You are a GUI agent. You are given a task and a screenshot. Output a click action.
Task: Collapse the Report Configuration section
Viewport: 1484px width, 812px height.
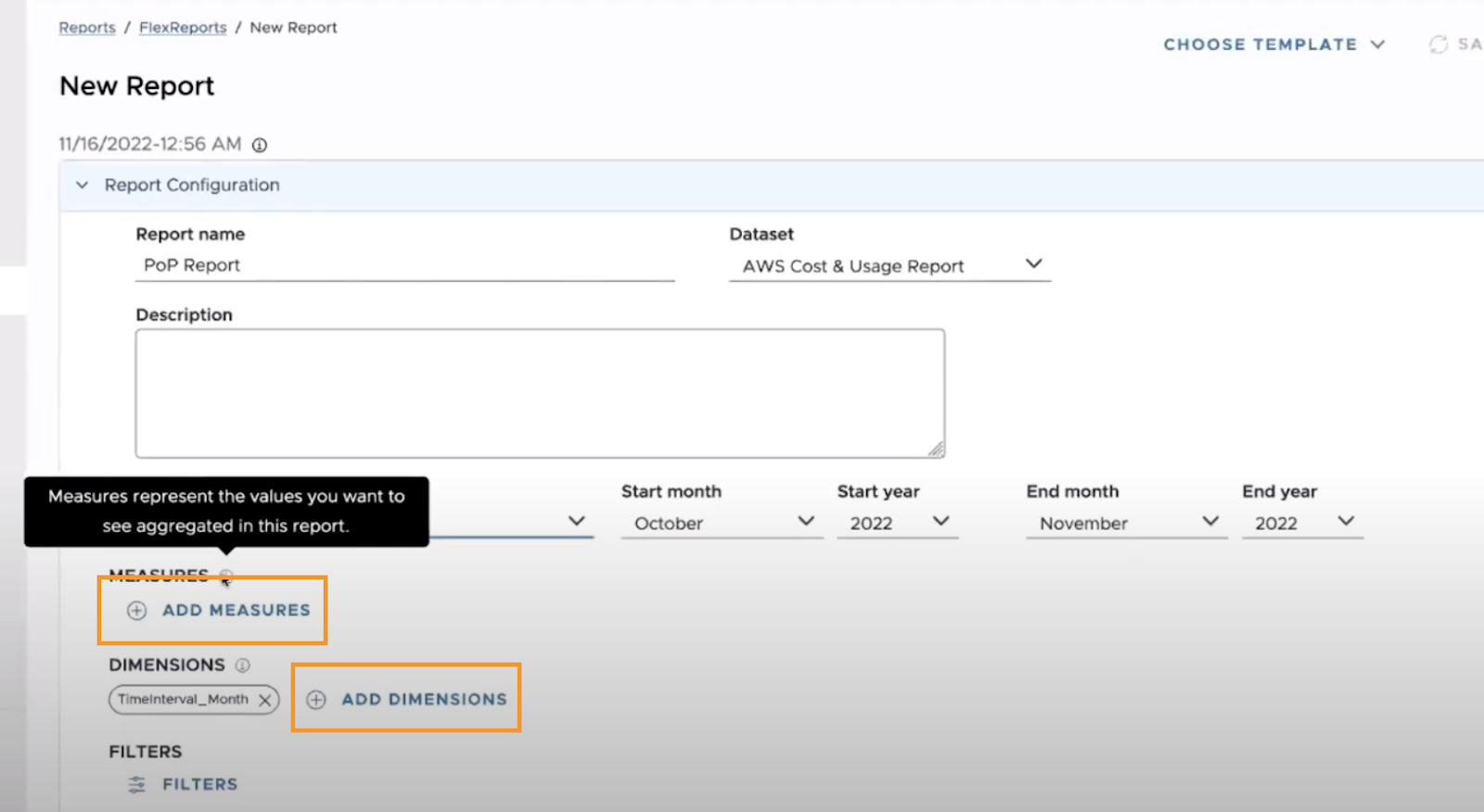point(83,184)
